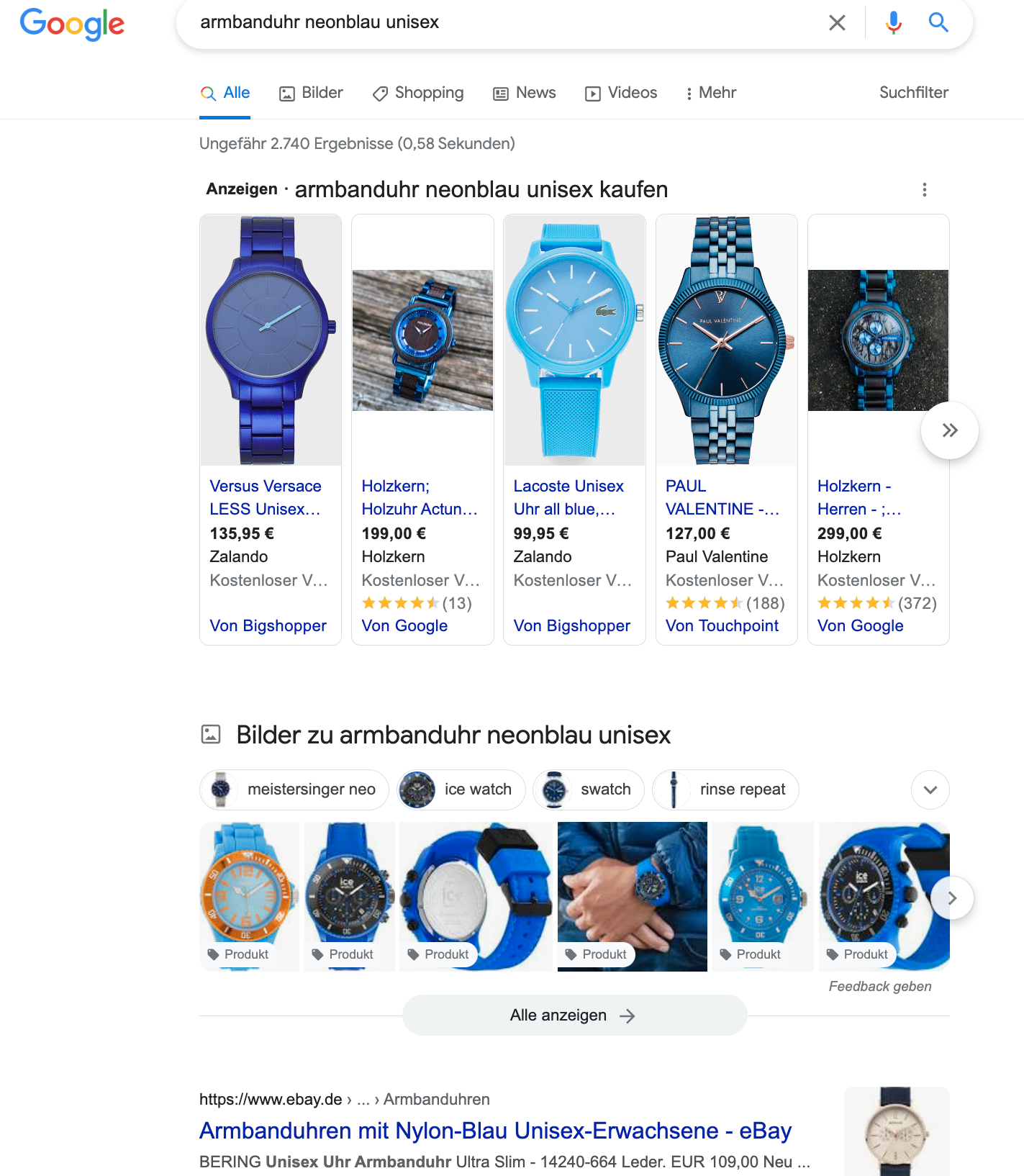Click the blue magnifying glass search icon
Viewport: 1024px width, 1176px height.
(x=938, y=22)
